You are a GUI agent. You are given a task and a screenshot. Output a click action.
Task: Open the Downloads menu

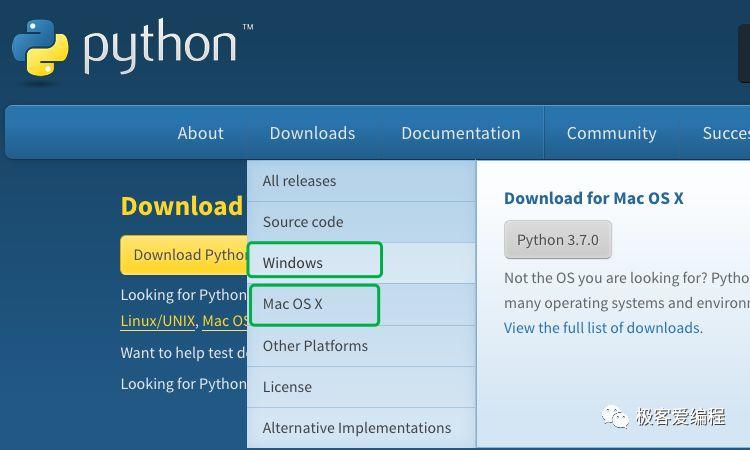coord(312,133)
